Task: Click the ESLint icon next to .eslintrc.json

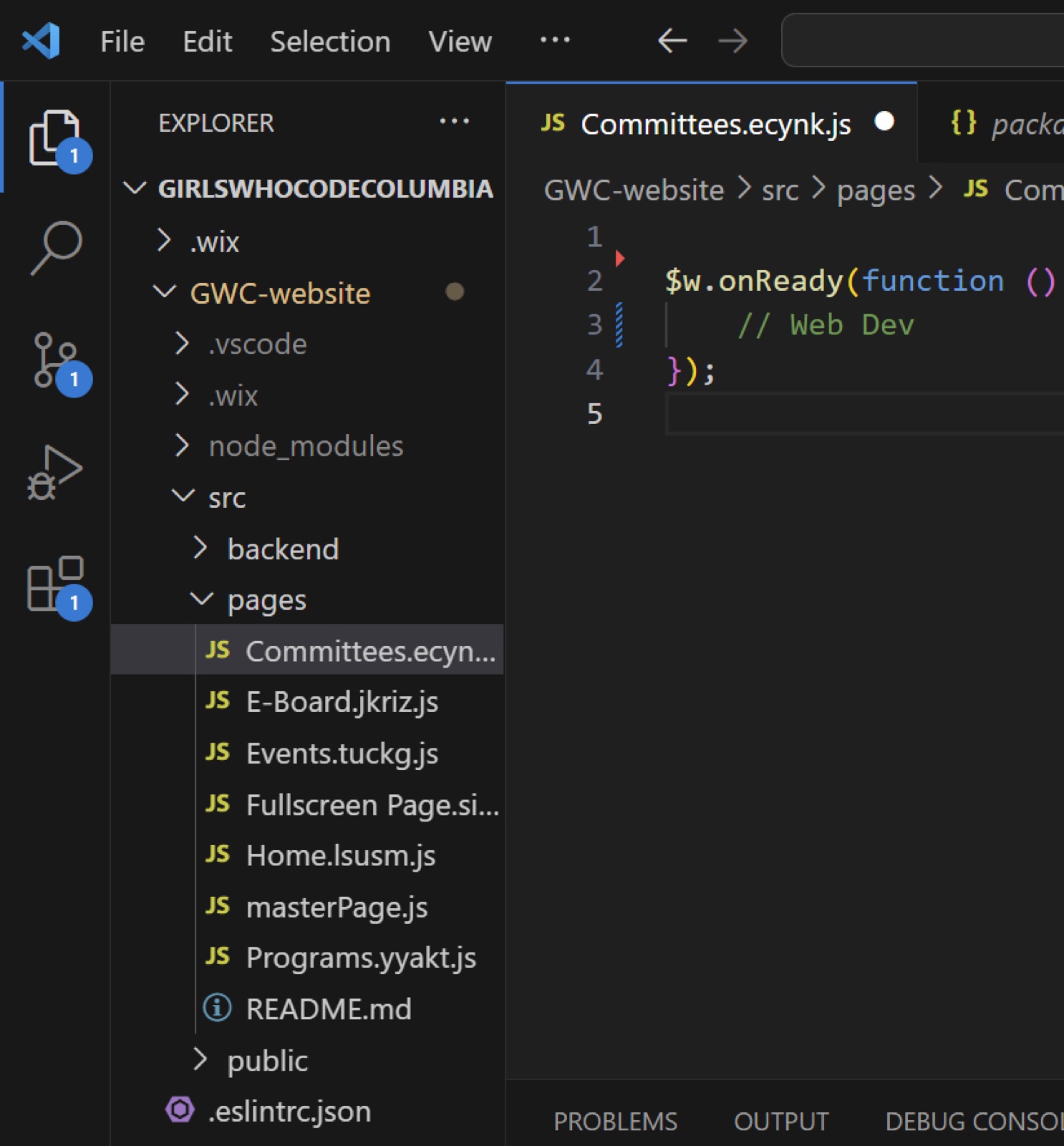Action: click(x=180, y=1109)
